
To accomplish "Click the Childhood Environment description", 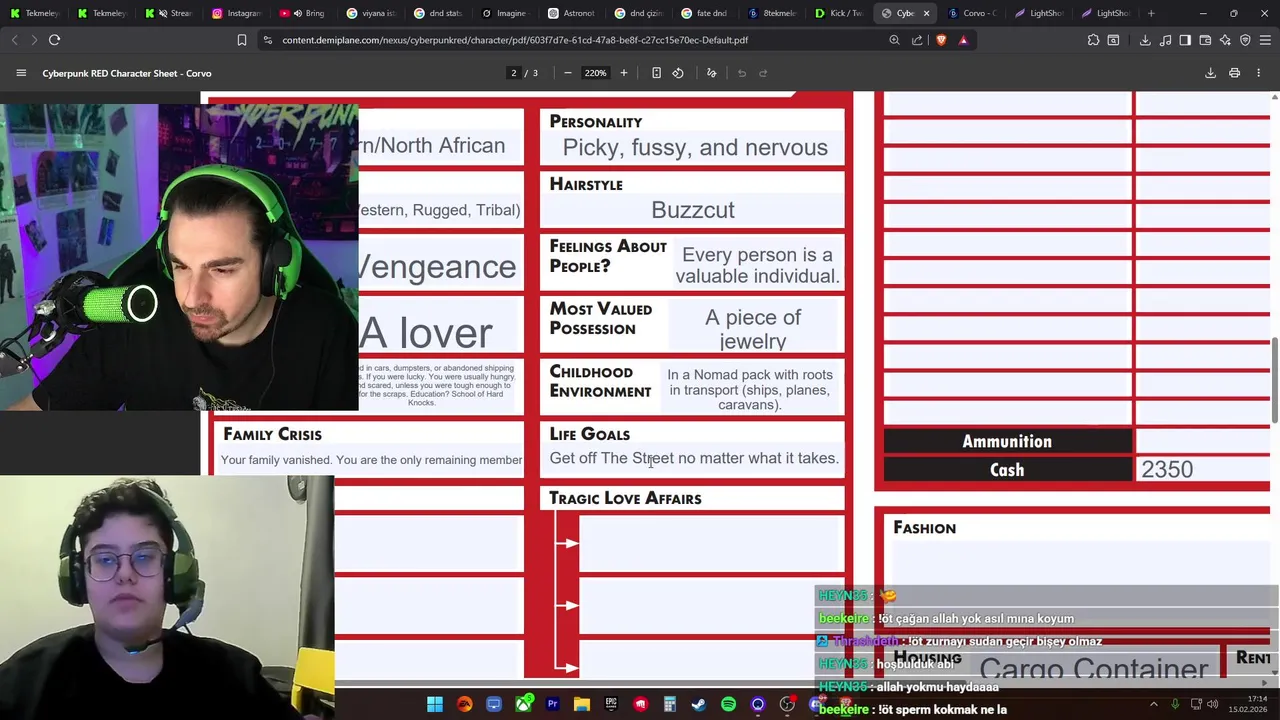I will click(x=750, y=390).
